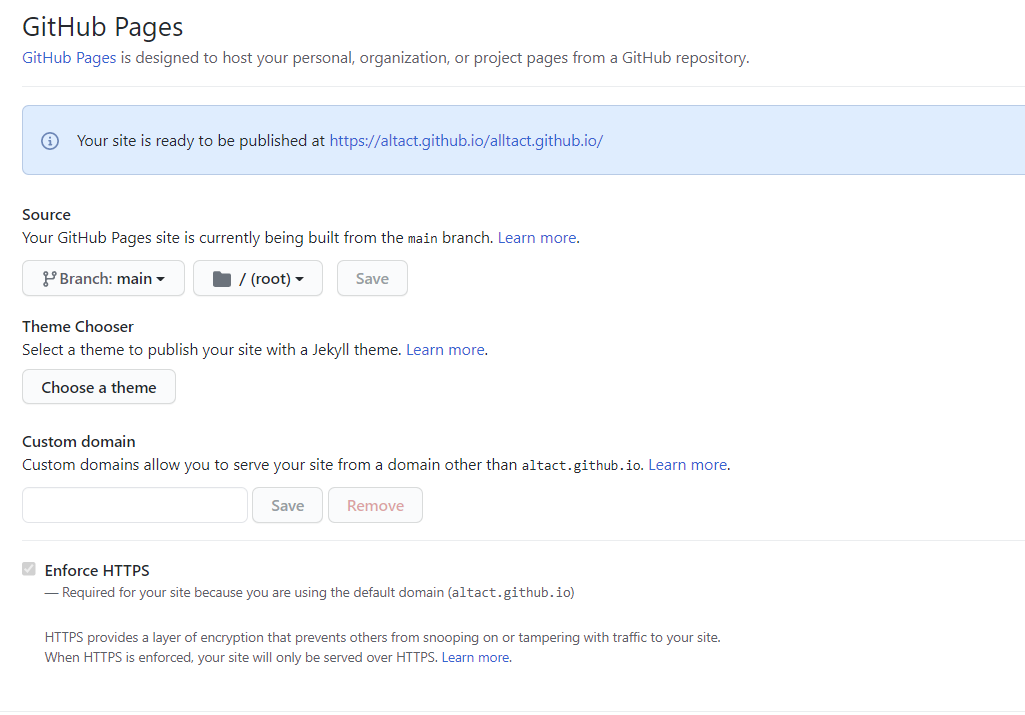Open Learn more link under Source
Viewport: 1025px width, 715px height.
point(537,238)
